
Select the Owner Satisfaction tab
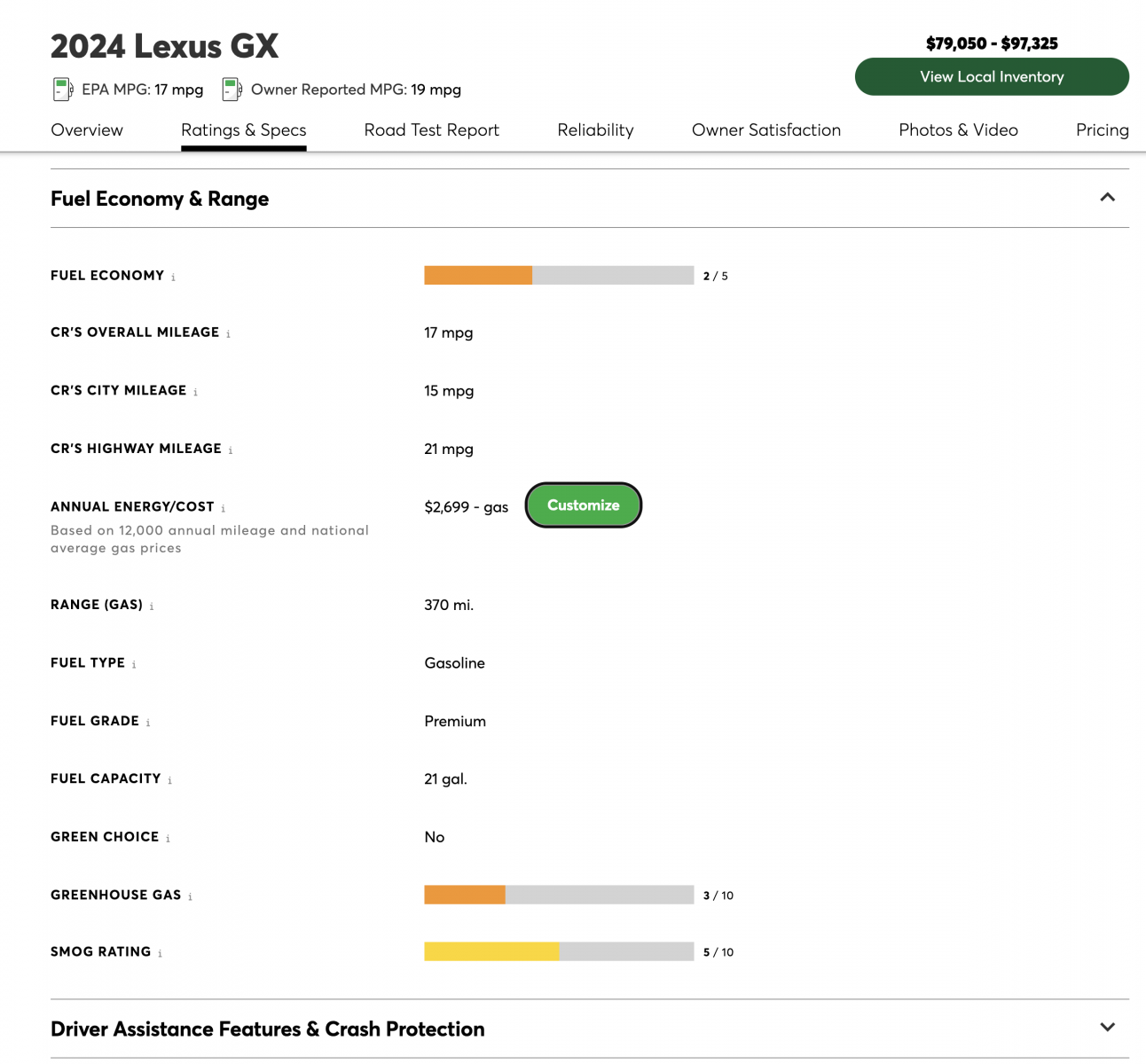pos(765,130)
